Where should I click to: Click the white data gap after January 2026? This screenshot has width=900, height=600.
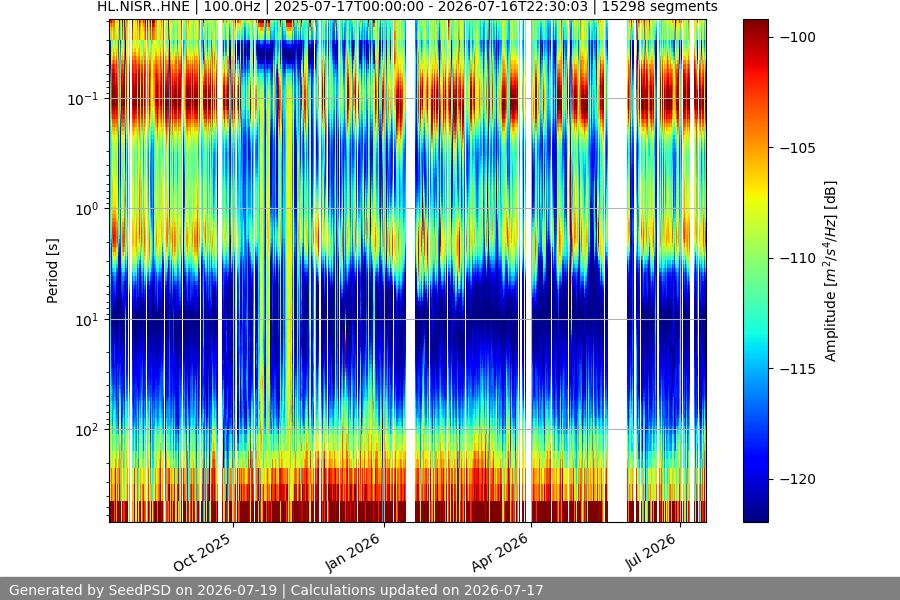click(410, 271)
